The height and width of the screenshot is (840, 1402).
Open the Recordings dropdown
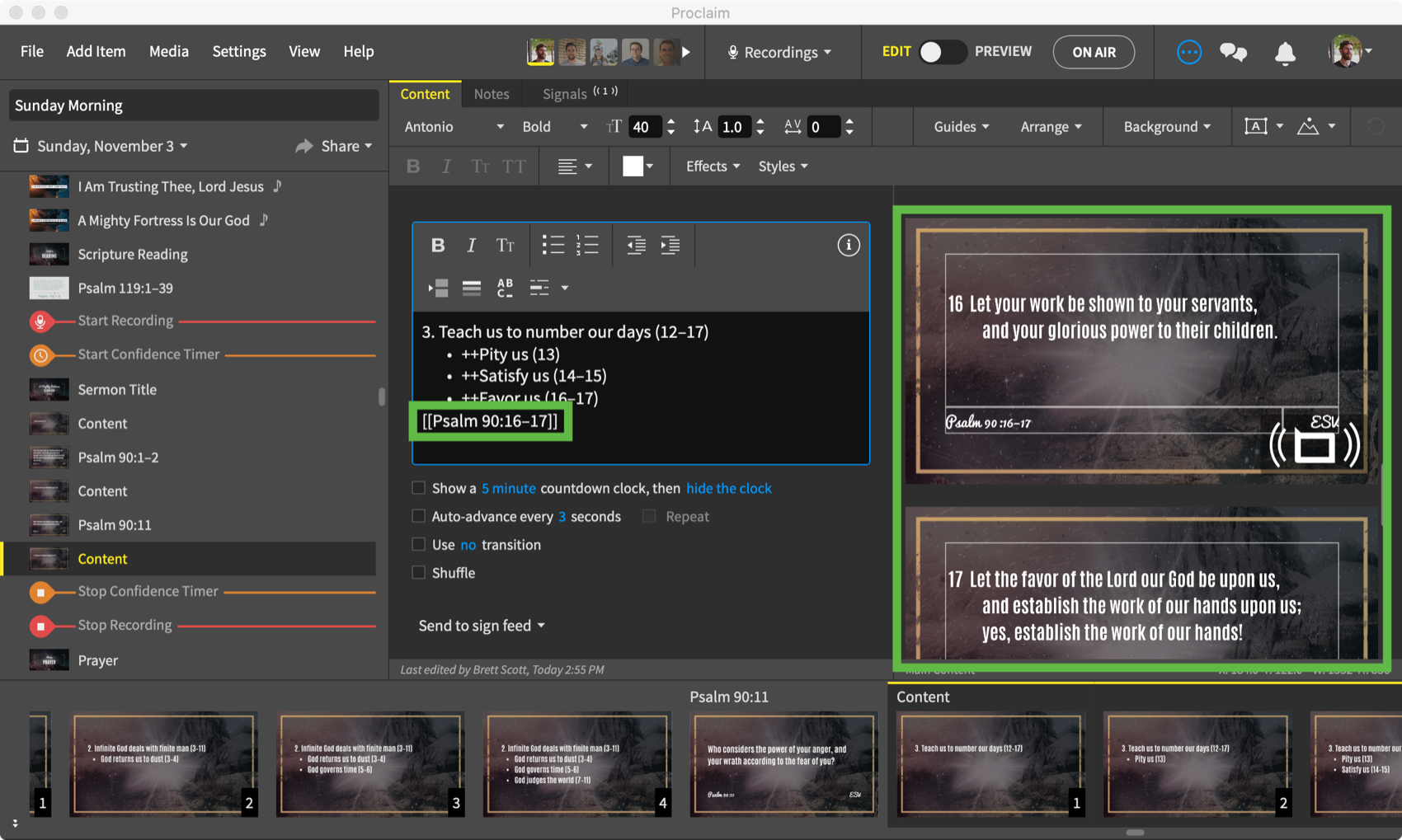pos(779,52)
